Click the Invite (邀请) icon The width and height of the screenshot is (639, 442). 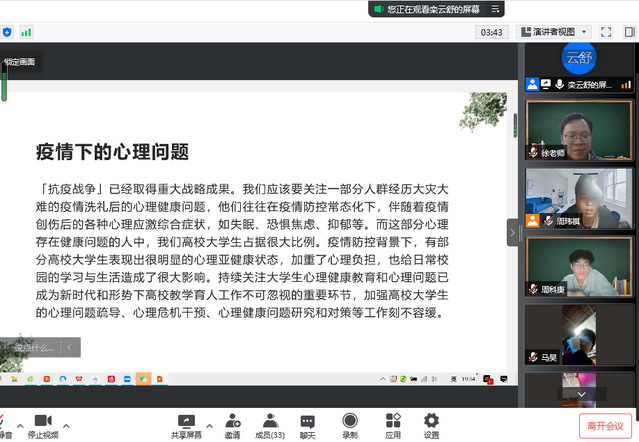(x=232, y=424)
